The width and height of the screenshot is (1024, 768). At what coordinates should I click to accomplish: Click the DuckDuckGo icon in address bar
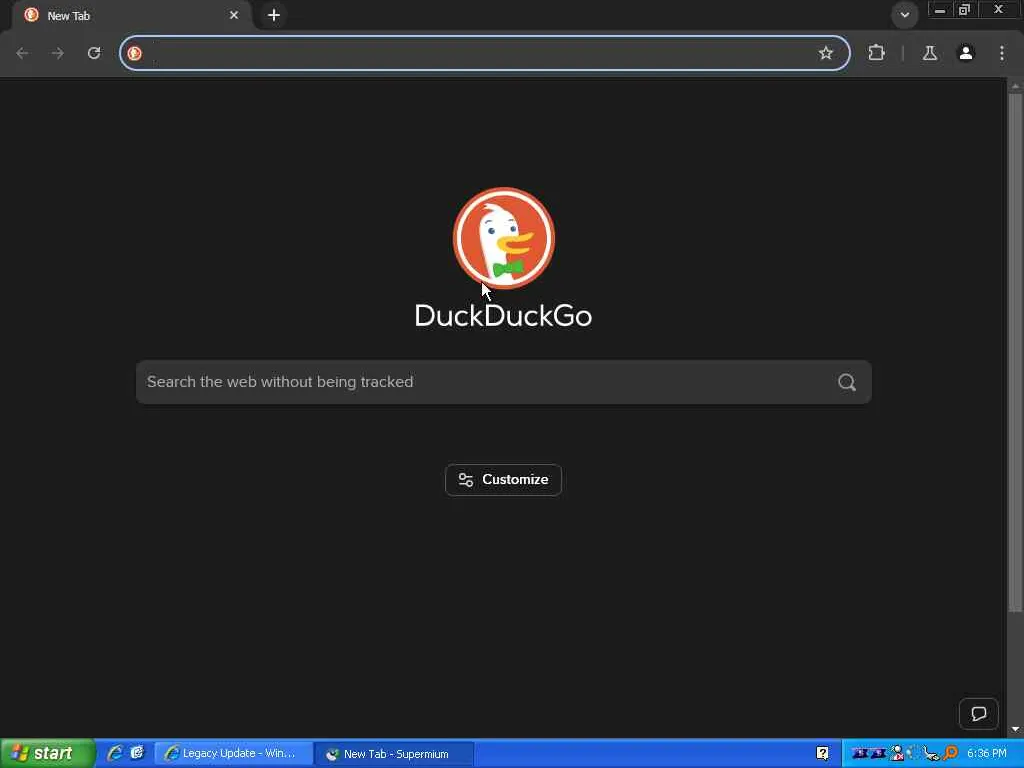point(135,53)
